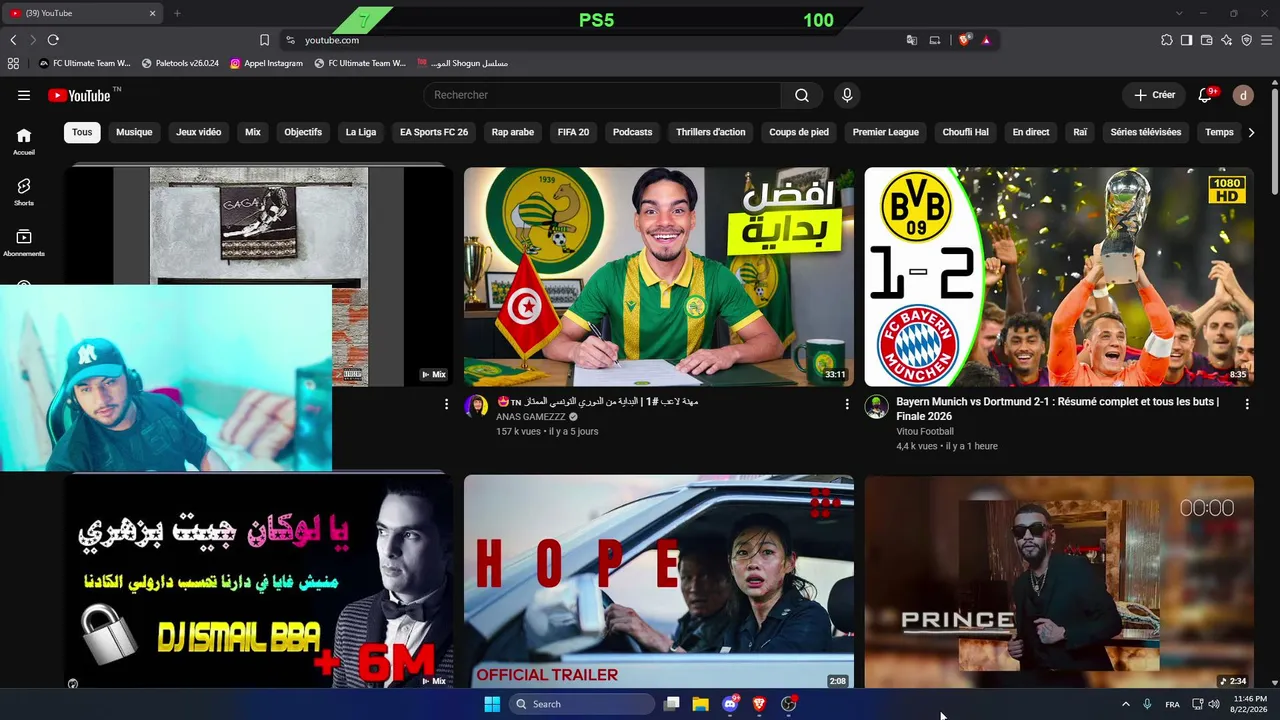Open the Brave VPN shield icon
Image resolution: width=1280 pixels, height=720 pixels.
pyautogui.click(x=1246, y=40)
